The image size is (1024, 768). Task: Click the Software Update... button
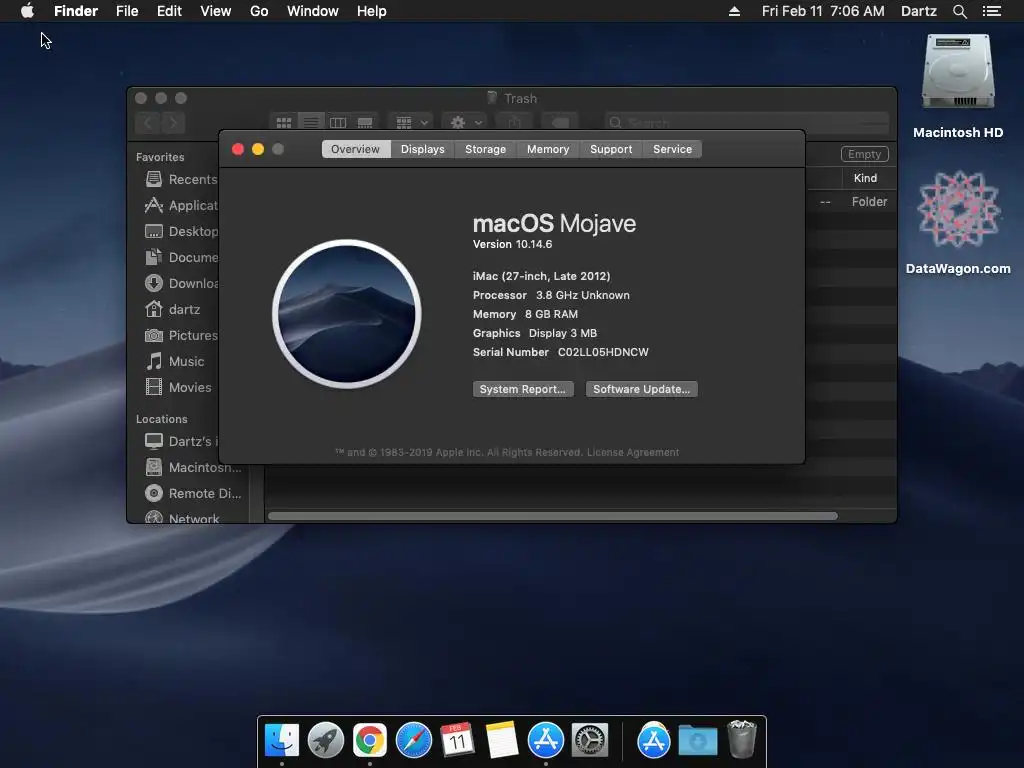pyautogui.click(x=641, y=389)
